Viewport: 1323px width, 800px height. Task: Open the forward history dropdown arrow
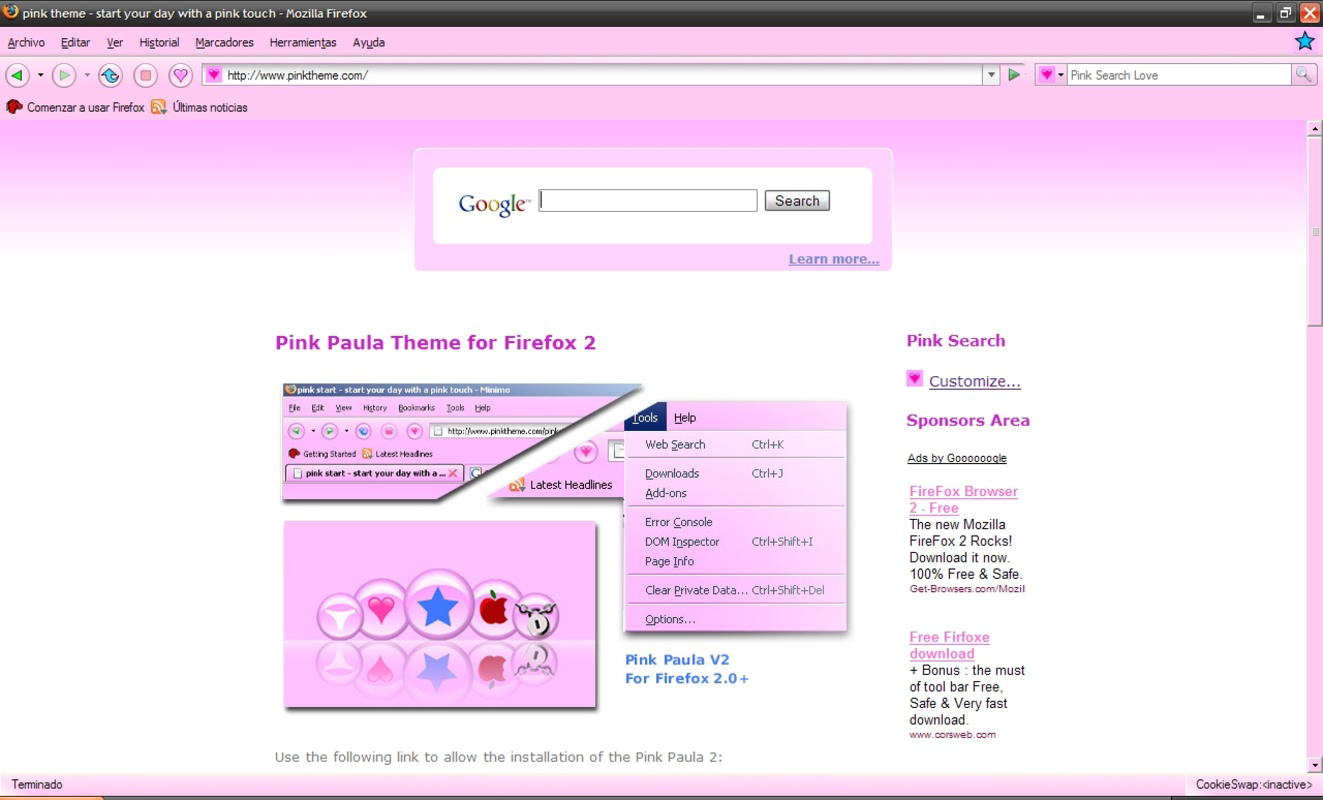pyautogui.click(x=87, y=75)
